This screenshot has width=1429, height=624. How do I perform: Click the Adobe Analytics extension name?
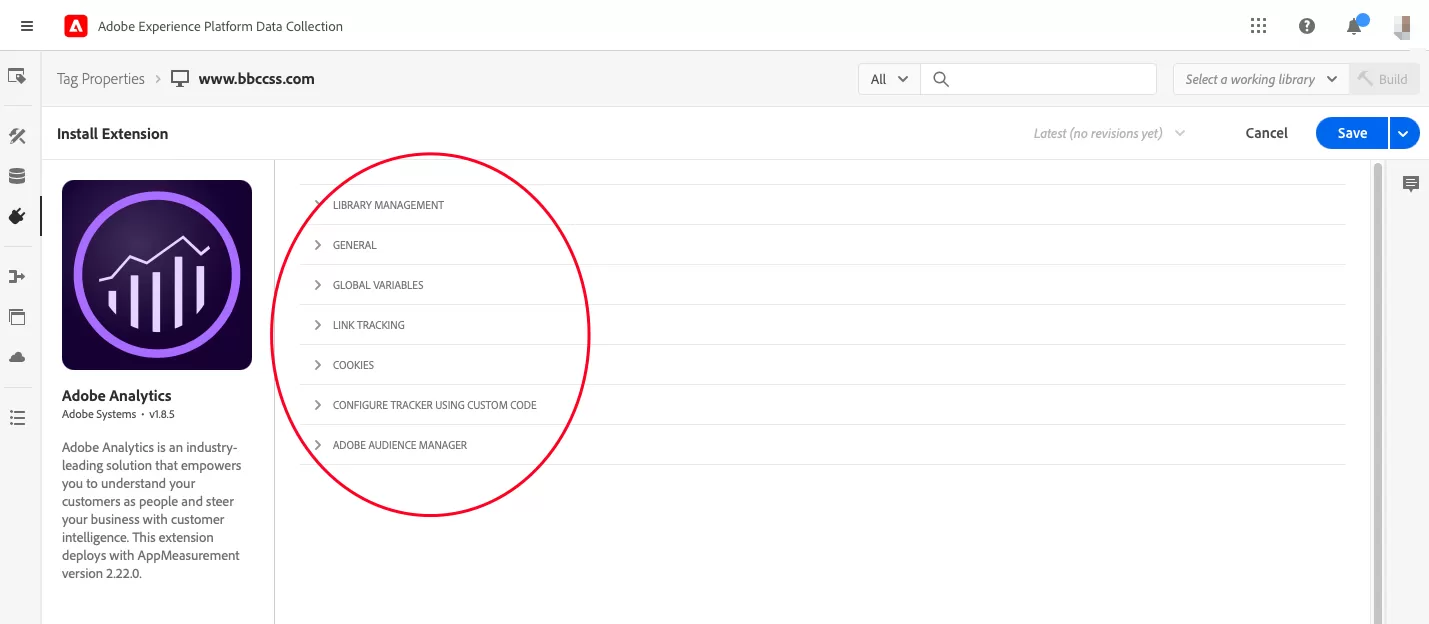pyautogui.click(x=117, y=396)
